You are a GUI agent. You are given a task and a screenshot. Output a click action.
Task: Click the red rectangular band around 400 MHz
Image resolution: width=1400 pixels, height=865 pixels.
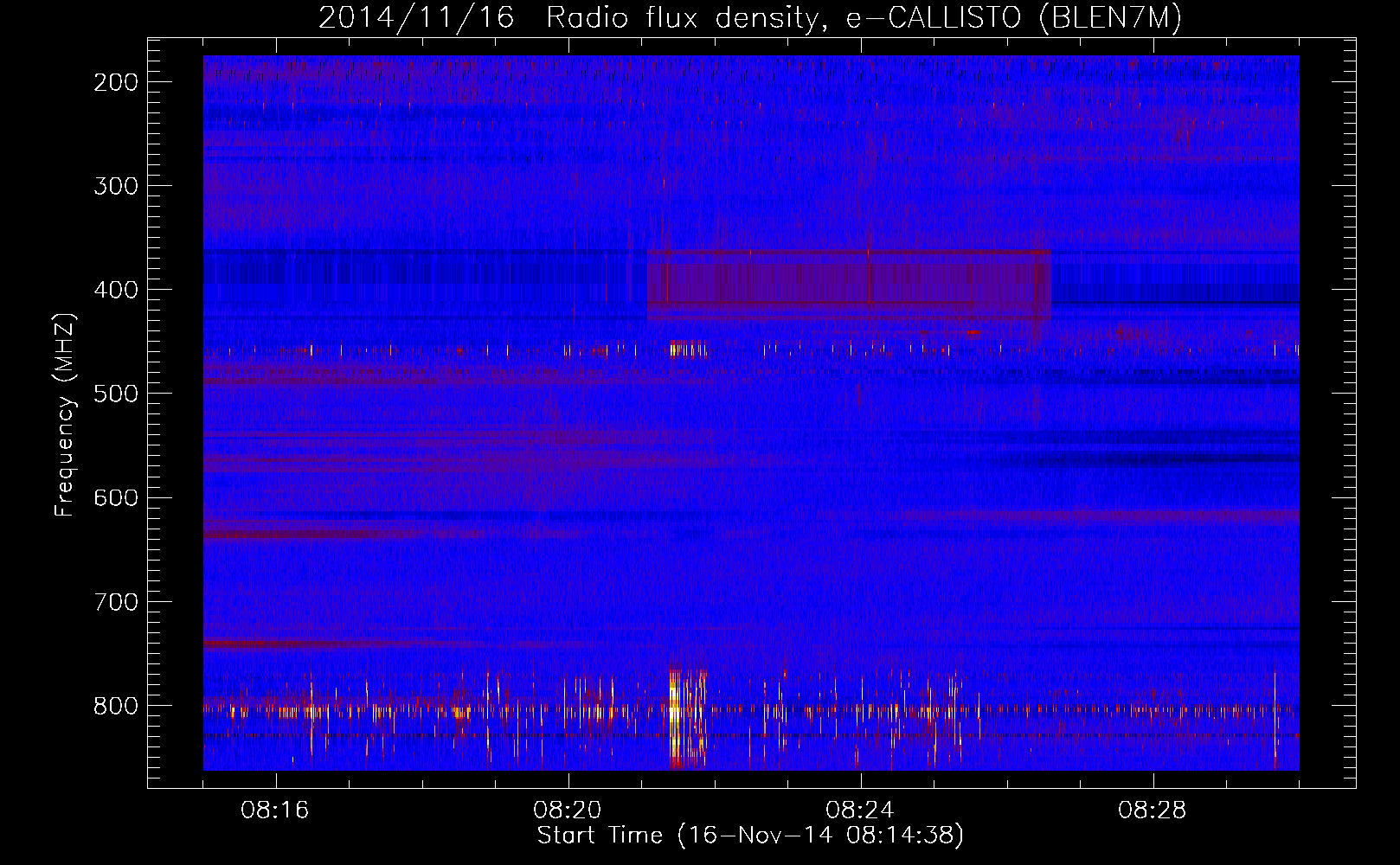point(849,285)
